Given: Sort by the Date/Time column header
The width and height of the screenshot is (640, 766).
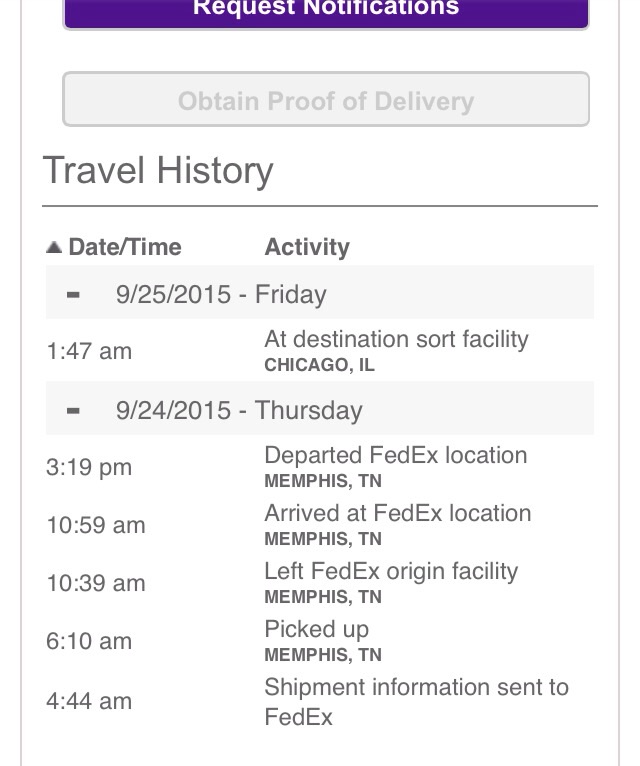Looking at the screenshot, I should 125,247.
